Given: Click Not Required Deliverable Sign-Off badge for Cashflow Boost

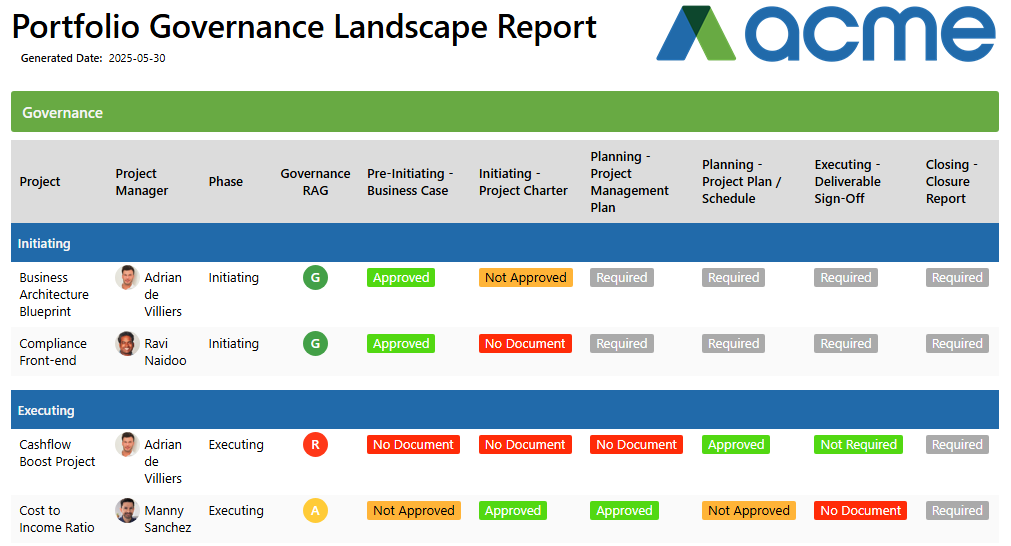Looking at the screenshot, I should click(858, 445).
